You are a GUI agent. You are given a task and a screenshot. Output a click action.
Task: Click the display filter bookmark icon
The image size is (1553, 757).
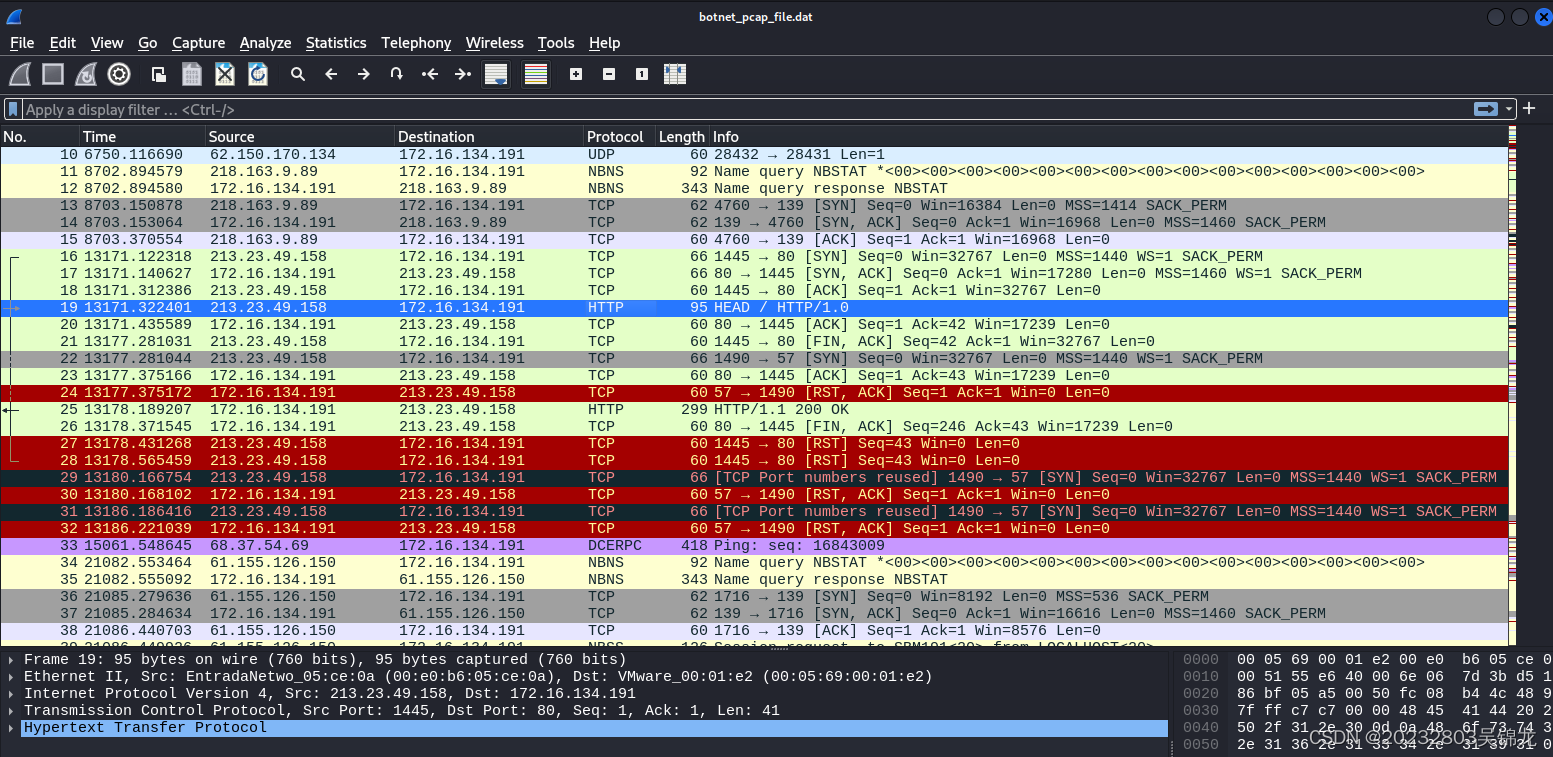13,109
